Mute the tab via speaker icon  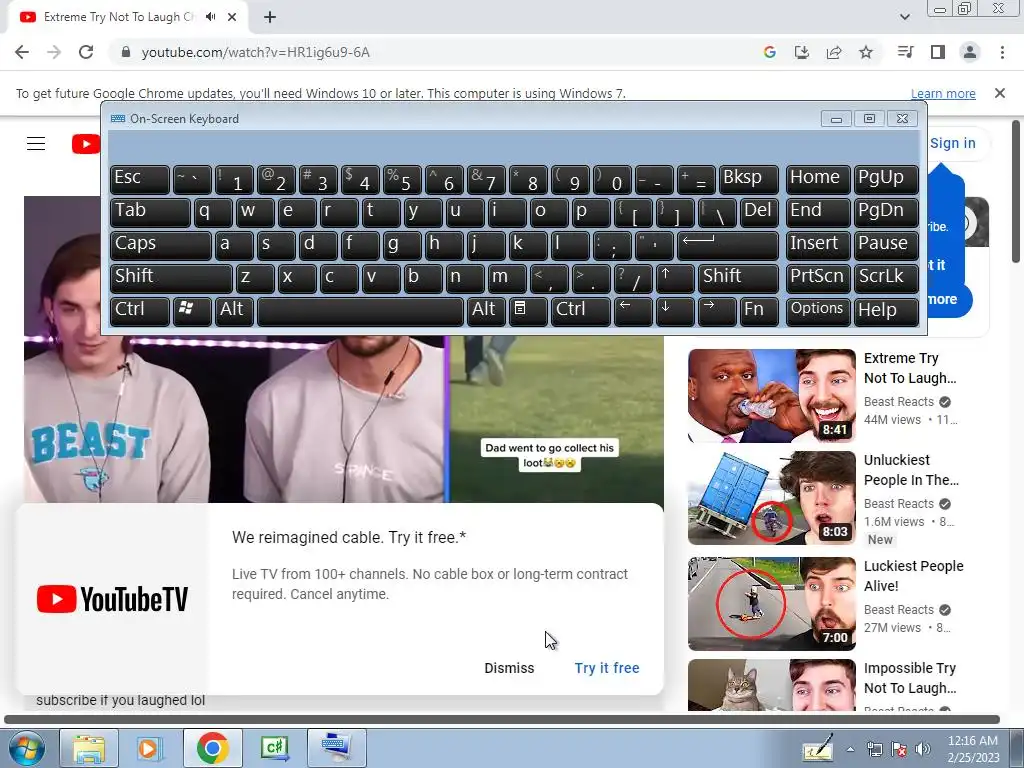pyautogui.click(x=210, y=17)
